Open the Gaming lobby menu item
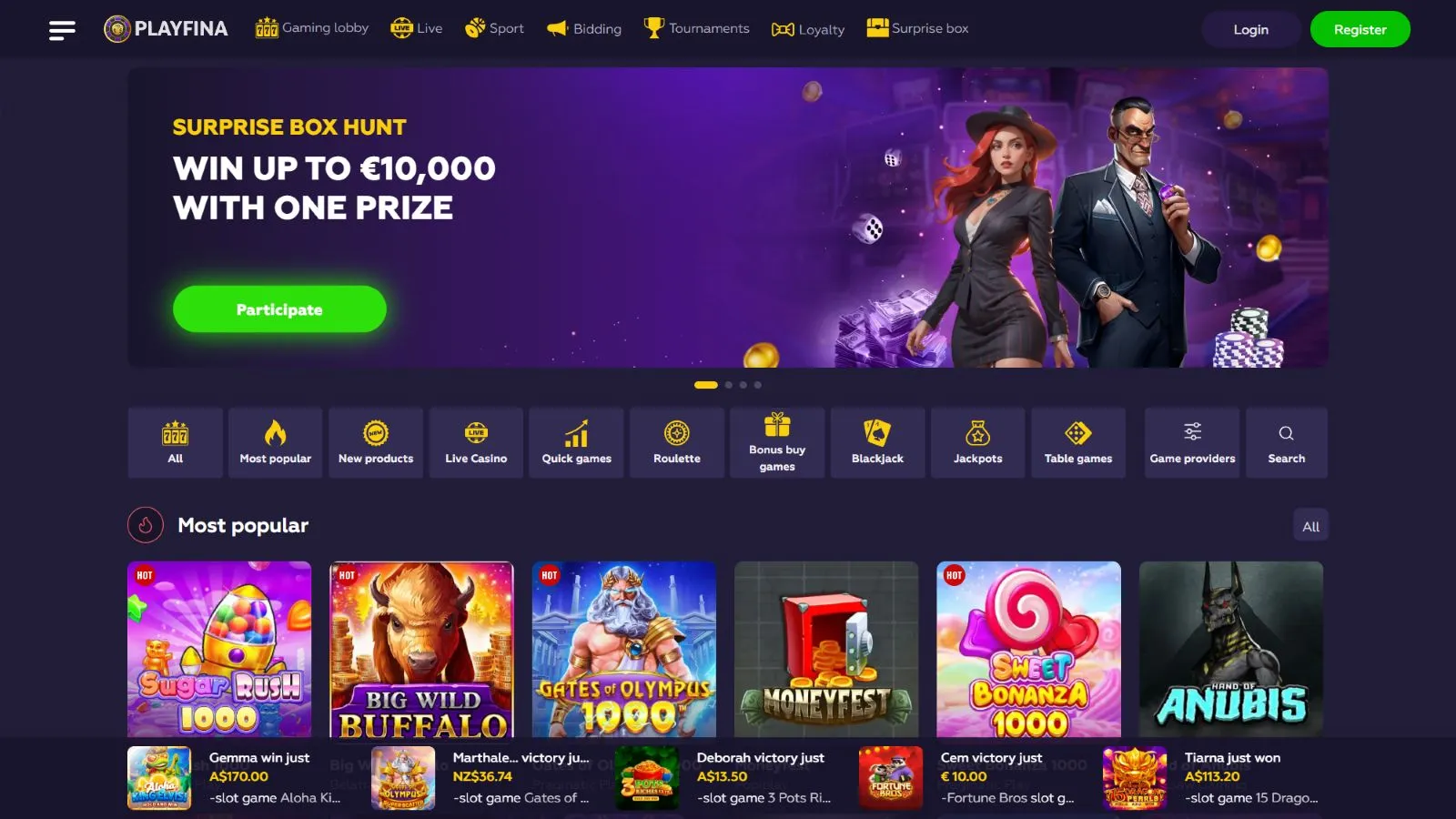 [x=312, y=28]
